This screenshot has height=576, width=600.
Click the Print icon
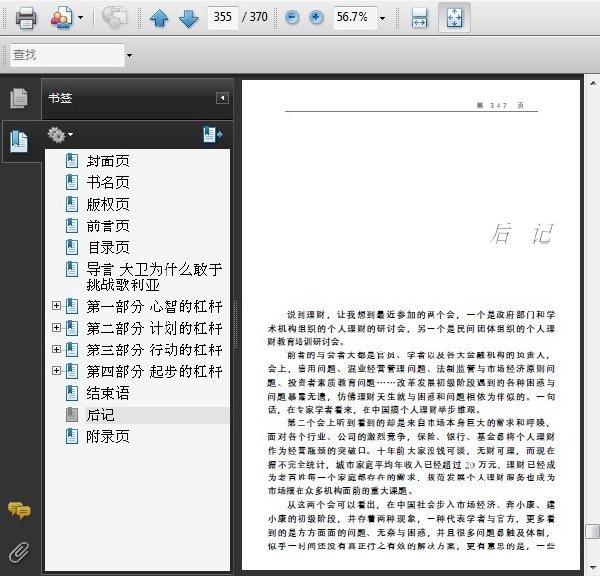click(x=26, y=18)
